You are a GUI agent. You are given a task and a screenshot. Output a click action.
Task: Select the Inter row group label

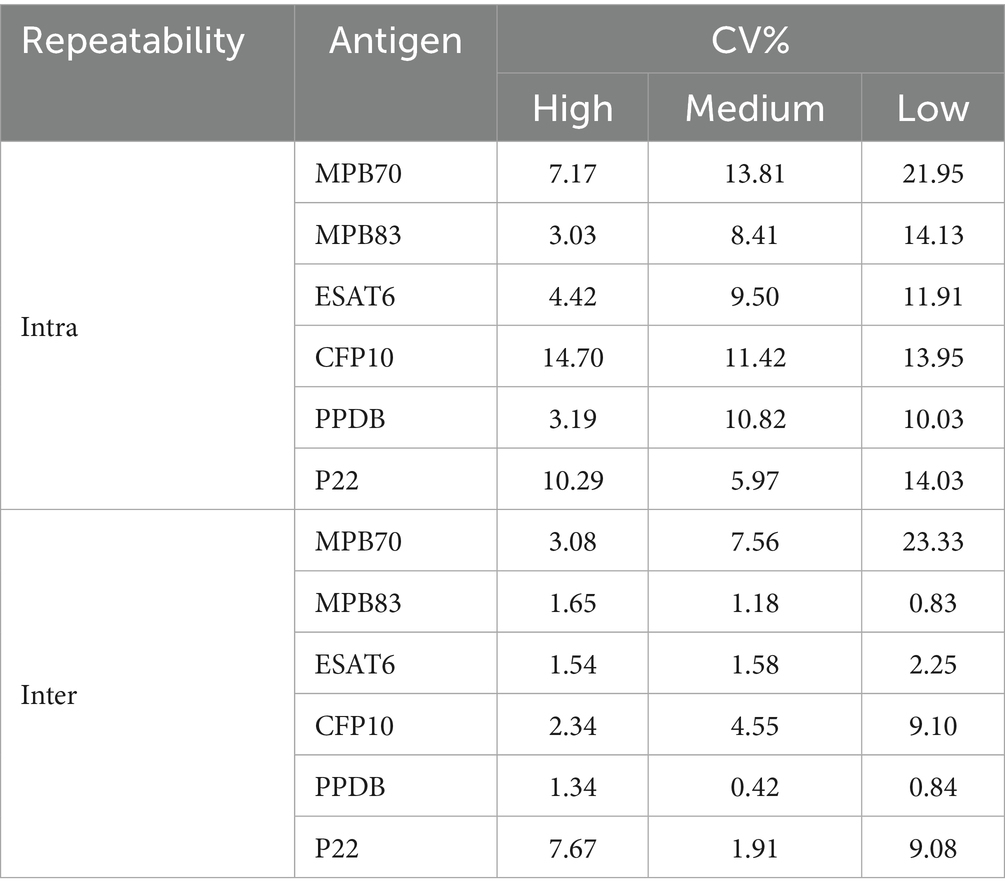pos(49,695)
